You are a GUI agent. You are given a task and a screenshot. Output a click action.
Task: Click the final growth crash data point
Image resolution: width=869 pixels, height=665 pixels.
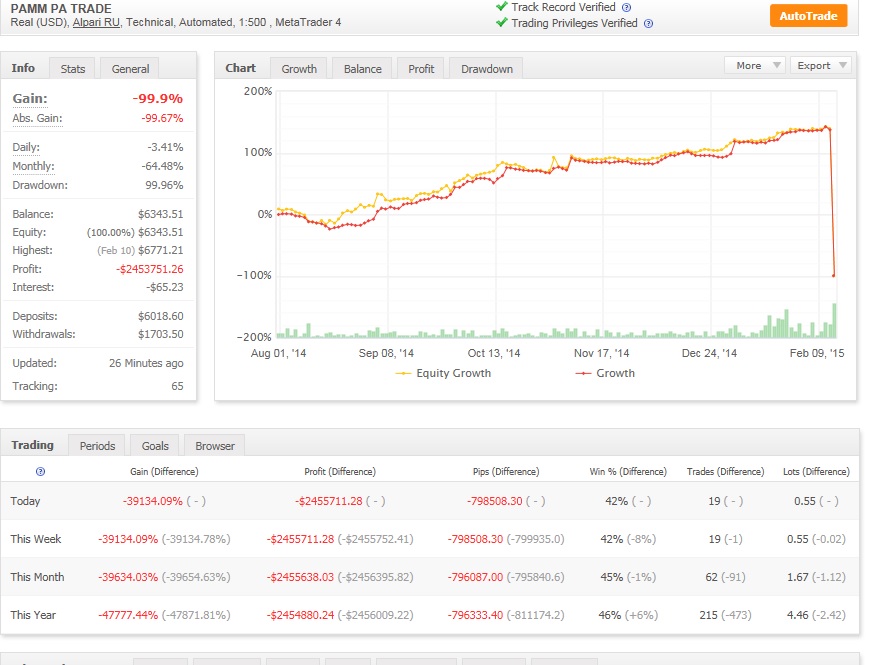tap(834, 275)
